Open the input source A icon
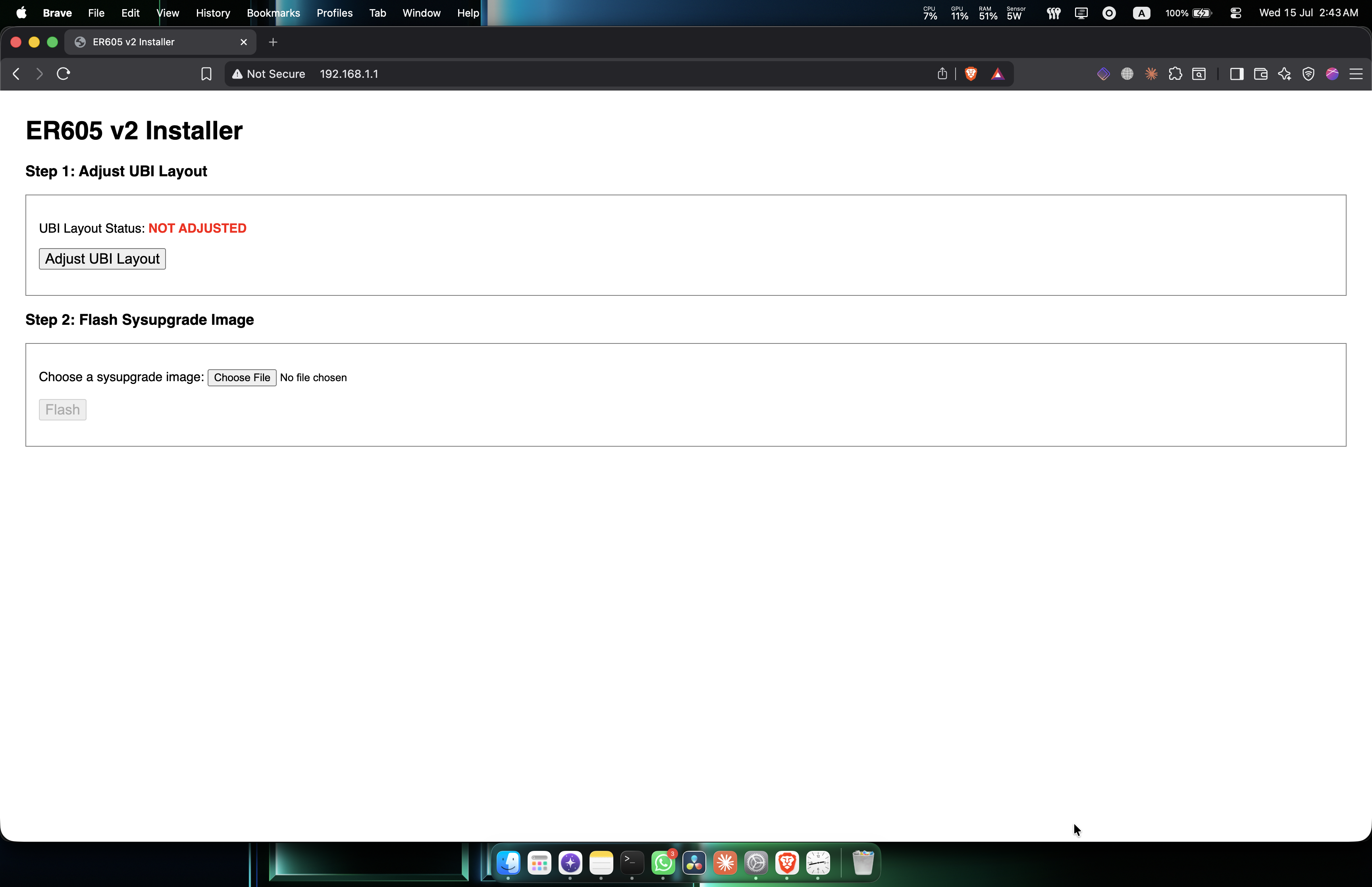1372x887 pixels. [x=1142, y=13]
